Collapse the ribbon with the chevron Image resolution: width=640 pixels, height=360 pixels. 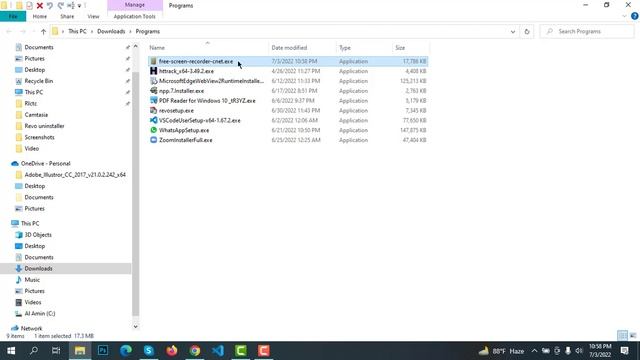(624, 16)
